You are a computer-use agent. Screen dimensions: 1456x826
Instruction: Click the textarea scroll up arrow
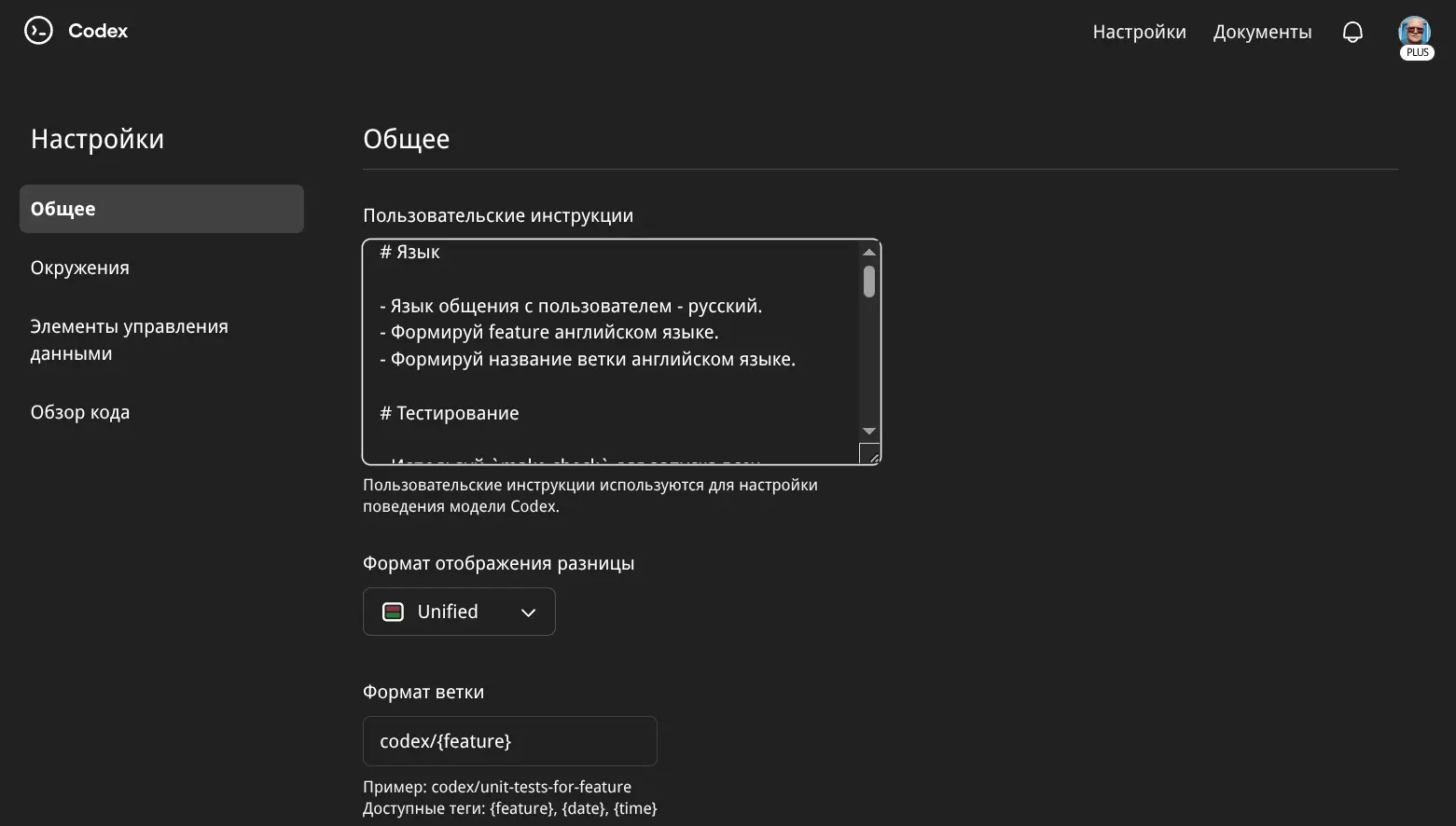pos(869,252)
